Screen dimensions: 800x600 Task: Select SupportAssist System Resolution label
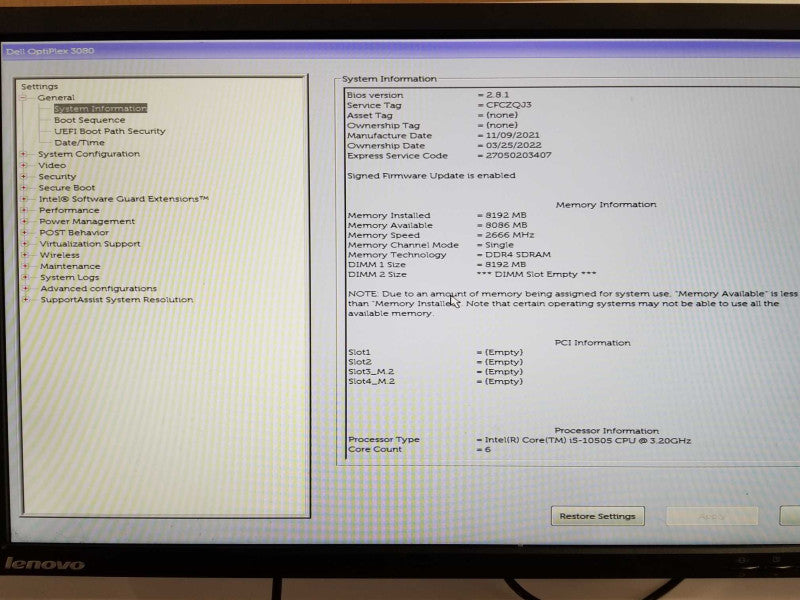117,300
